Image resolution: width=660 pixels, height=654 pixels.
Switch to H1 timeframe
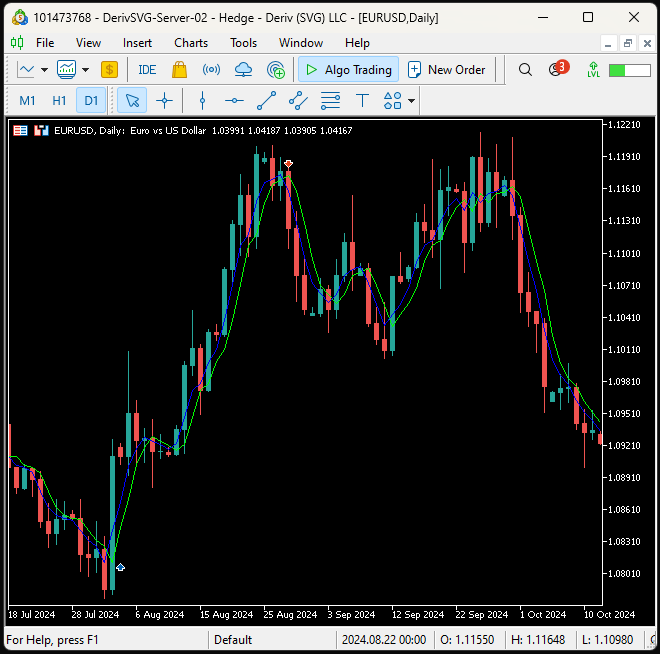tap(59, 101)
